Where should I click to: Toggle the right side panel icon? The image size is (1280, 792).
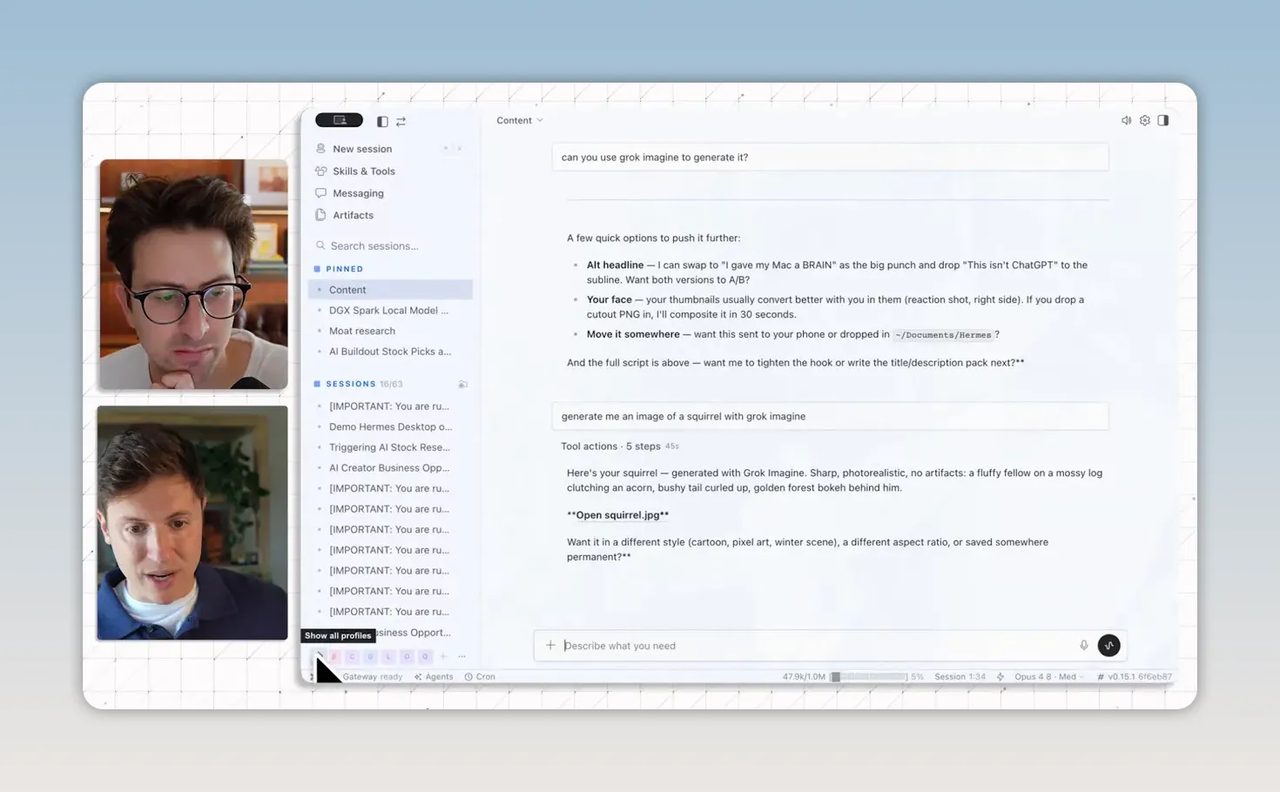click(x=1163, y=120)
